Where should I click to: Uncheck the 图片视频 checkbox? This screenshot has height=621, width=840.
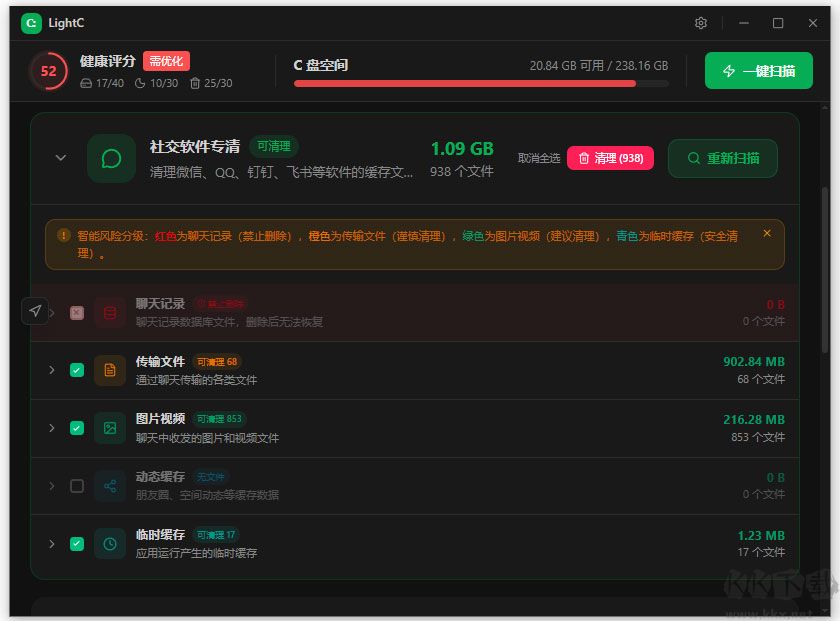click(77, 428)
